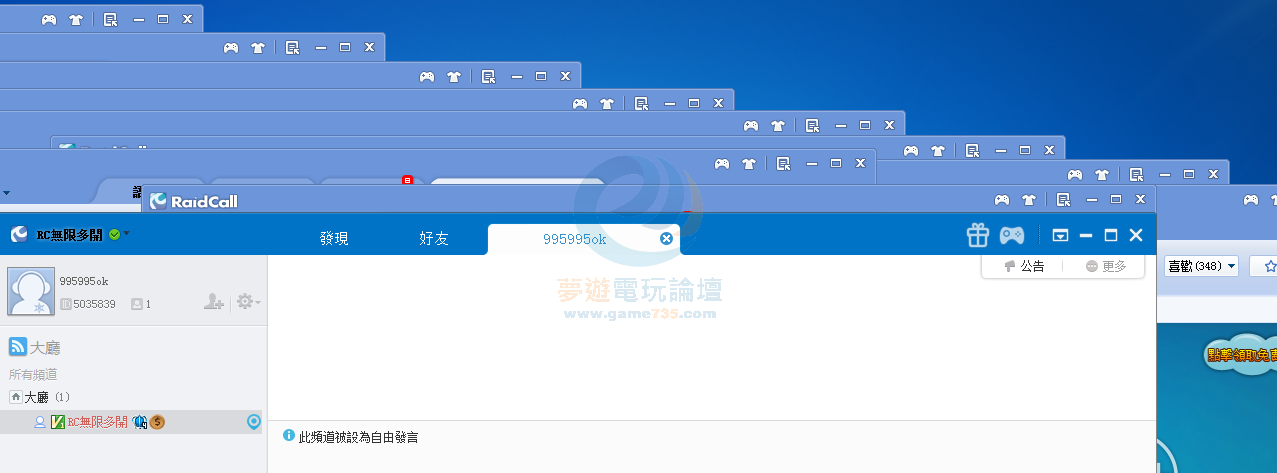Click the blue locate-me pin icon in user row

tap(254, 422)
